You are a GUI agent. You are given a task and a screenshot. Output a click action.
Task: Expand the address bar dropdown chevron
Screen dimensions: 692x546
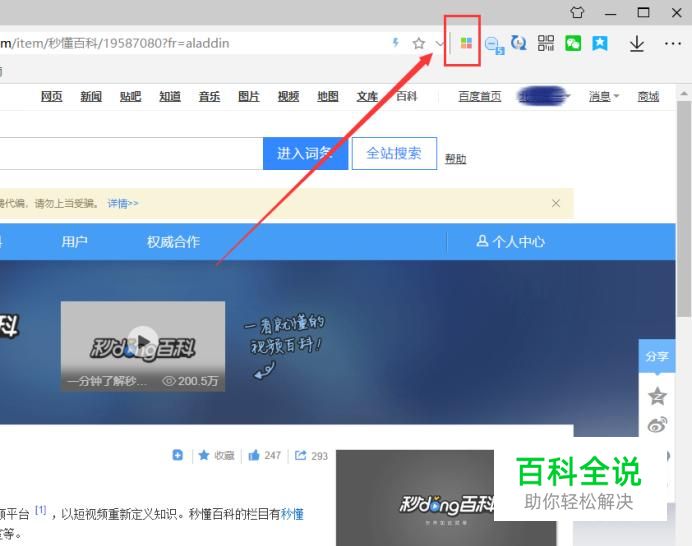pos(440,43)
